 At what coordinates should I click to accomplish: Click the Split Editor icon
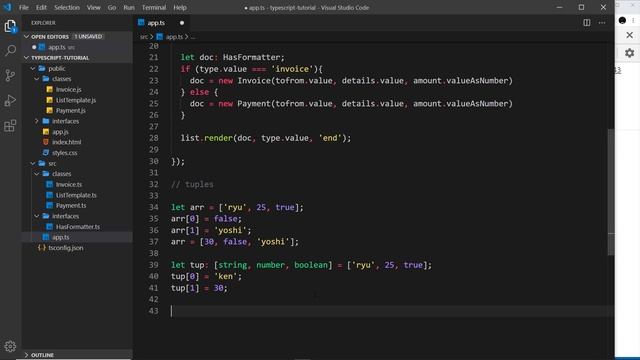587,23
